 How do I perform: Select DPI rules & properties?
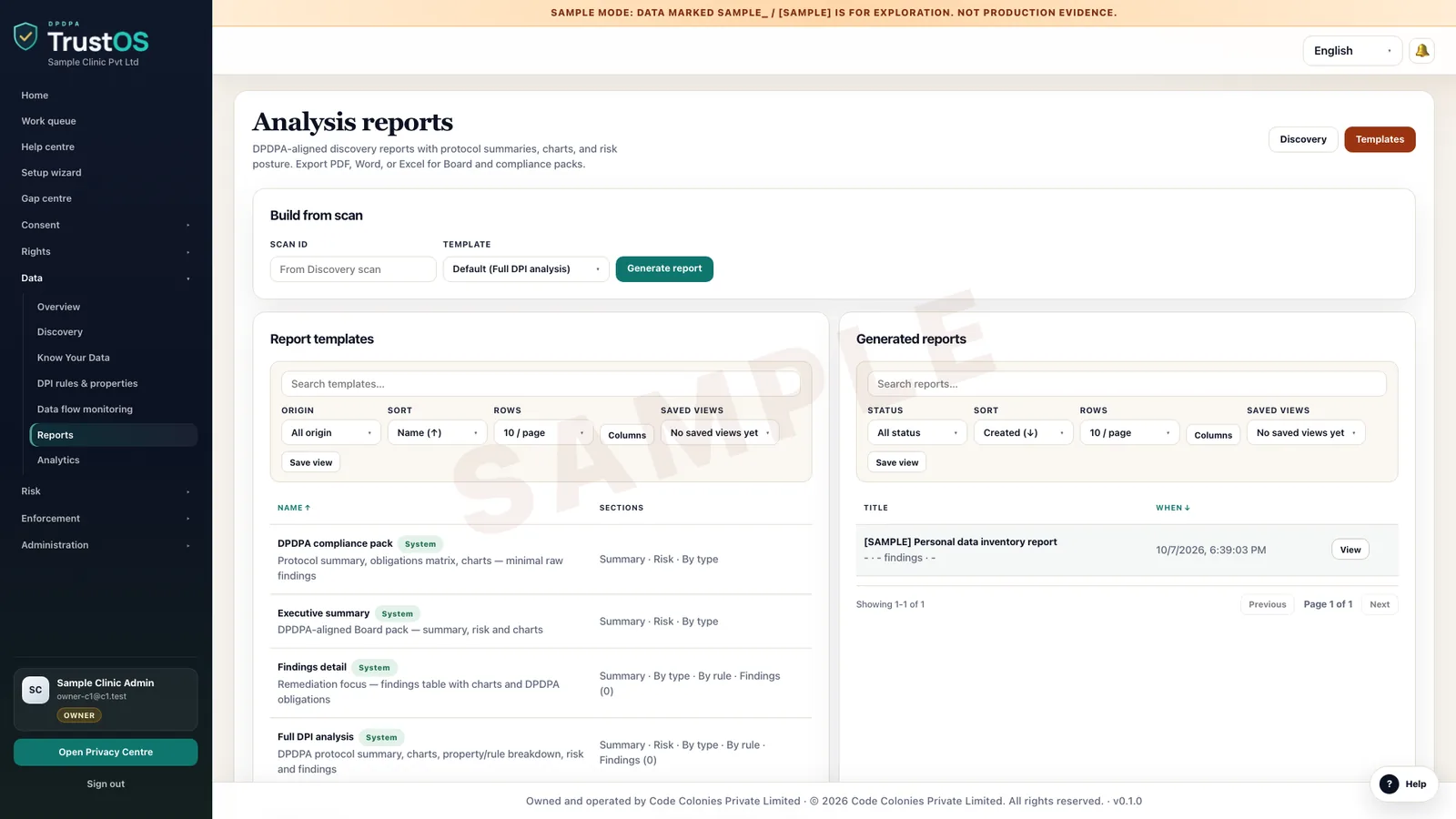pyautogui.click(x=114, y=384)
